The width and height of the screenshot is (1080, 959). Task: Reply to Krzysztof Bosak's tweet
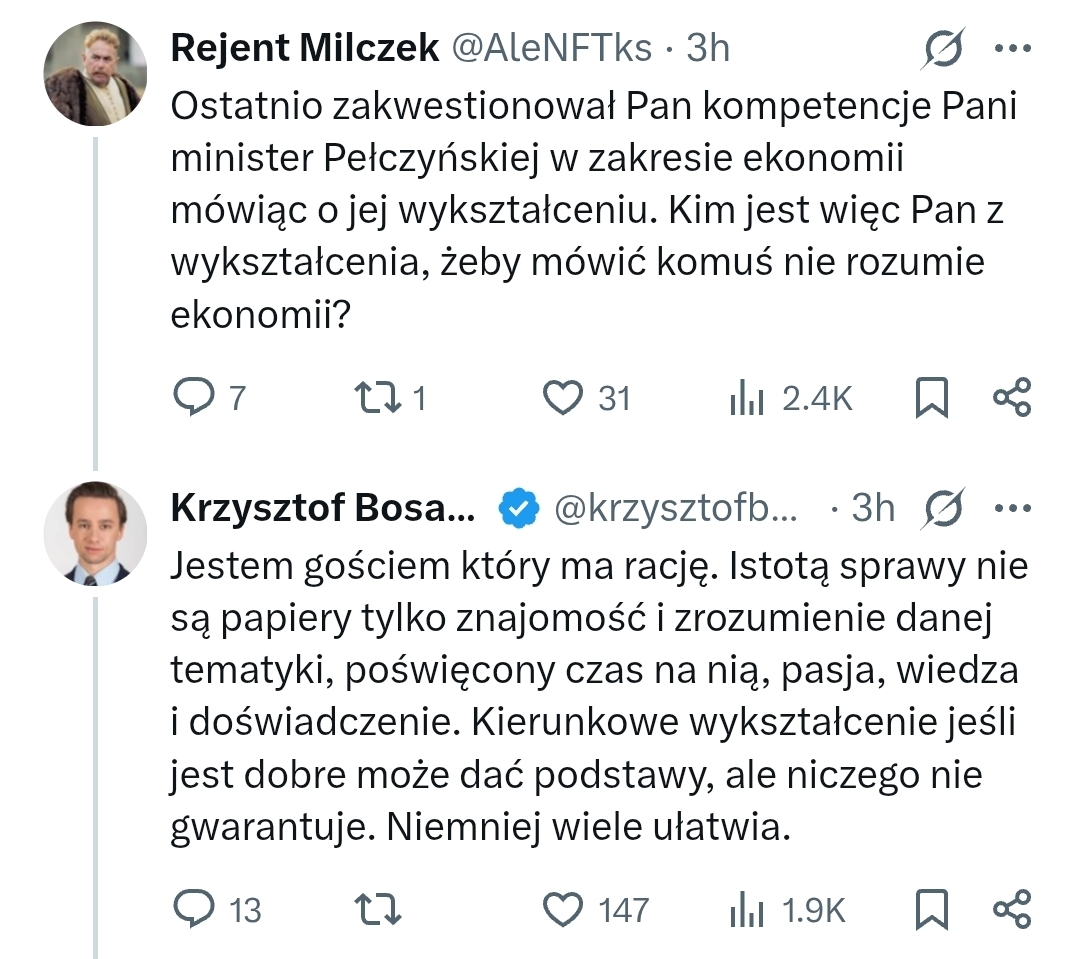point(191,909)
